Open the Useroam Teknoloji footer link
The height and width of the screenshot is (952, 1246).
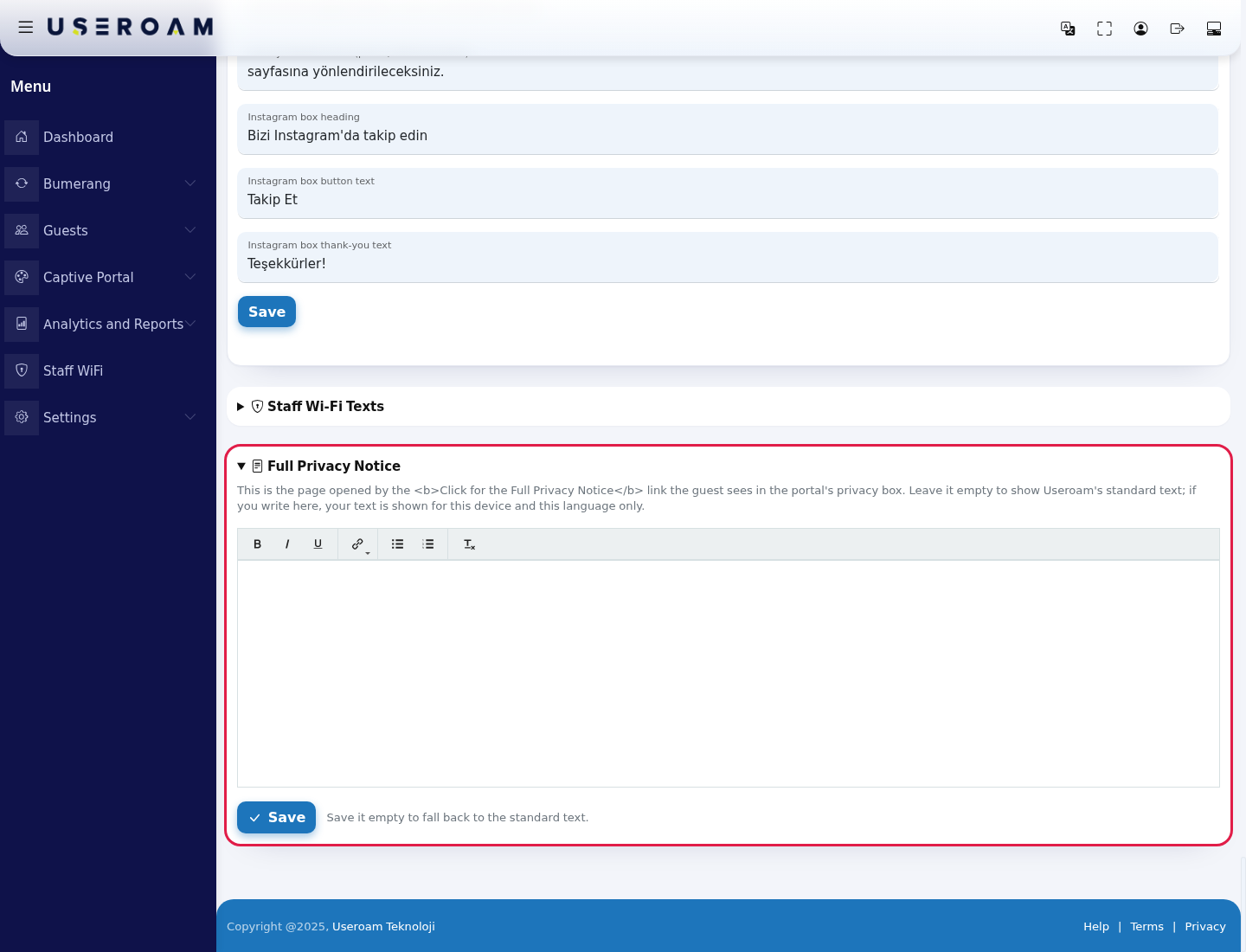[x=383, y=927]
